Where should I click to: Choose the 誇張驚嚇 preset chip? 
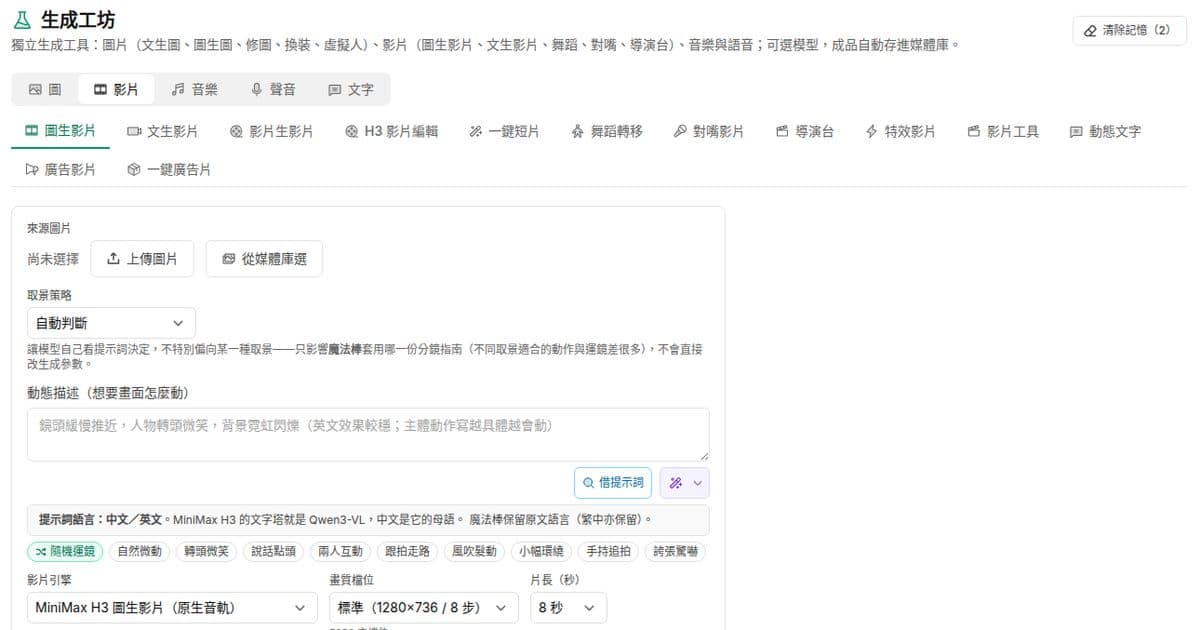tap(675, 551)
